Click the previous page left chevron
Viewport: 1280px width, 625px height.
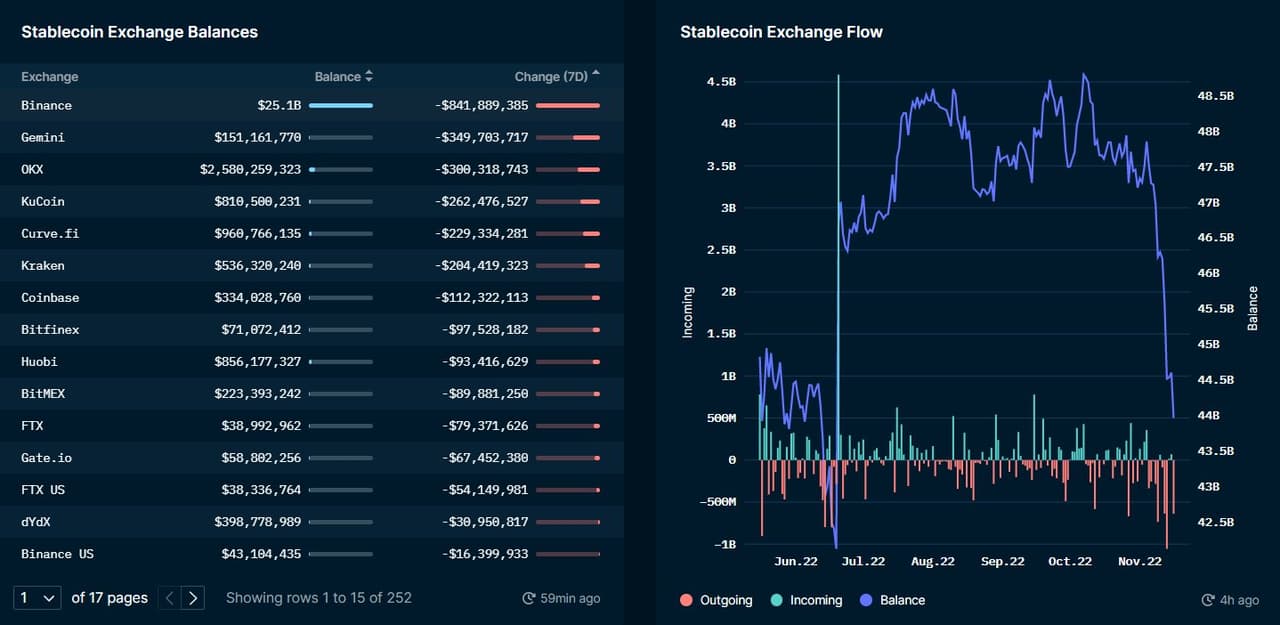click(x=169, y=598)
